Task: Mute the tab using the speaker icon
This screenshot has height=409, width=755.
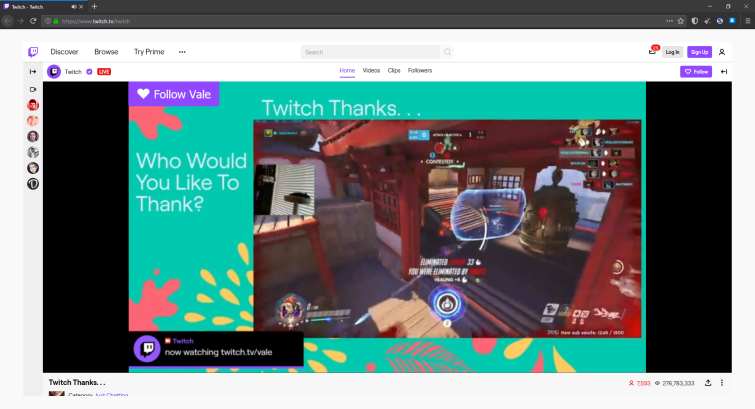Action: (x=74, y=7)
